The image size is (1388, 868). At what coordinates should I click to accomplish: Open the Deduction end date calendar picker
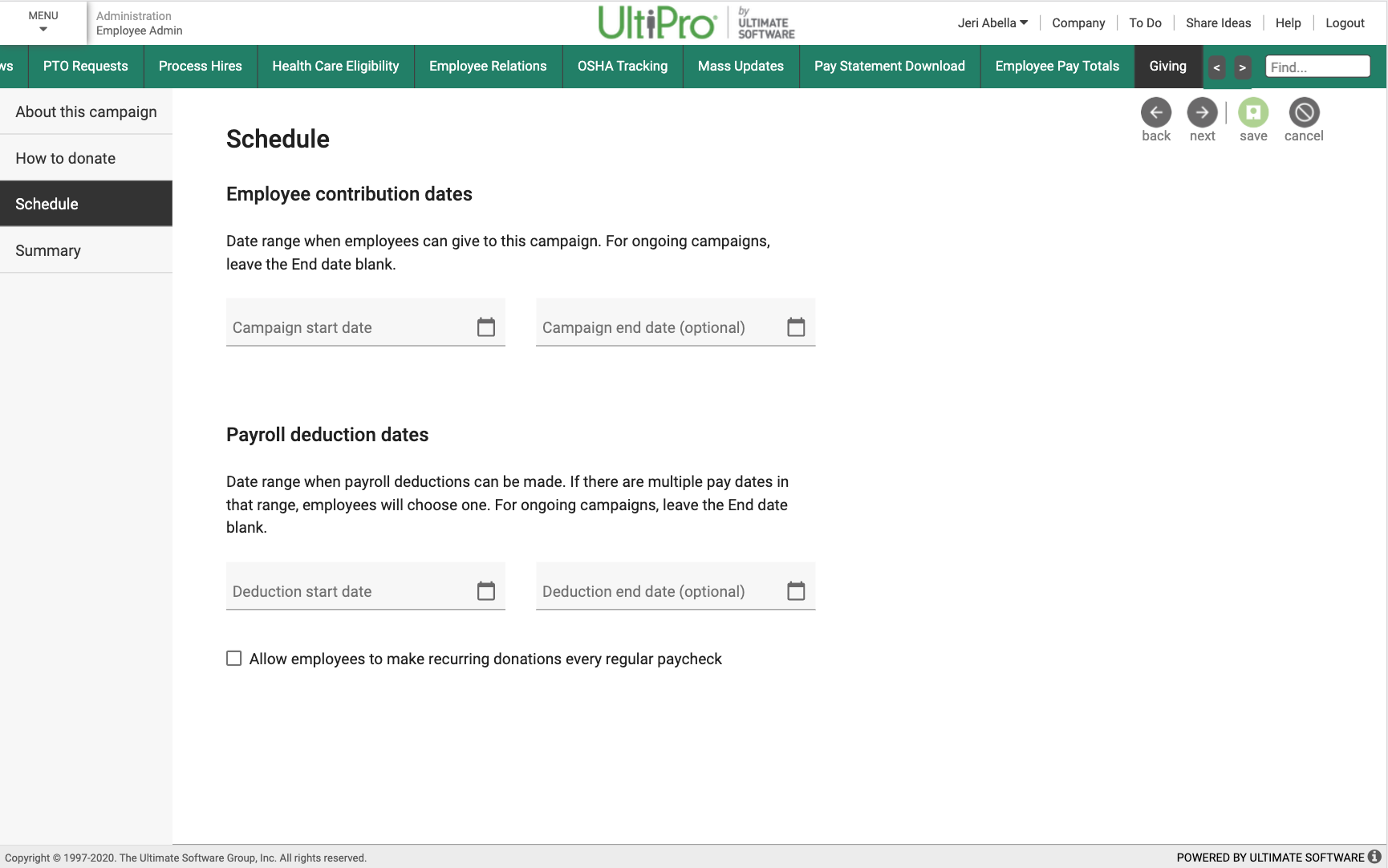(796, 590)
